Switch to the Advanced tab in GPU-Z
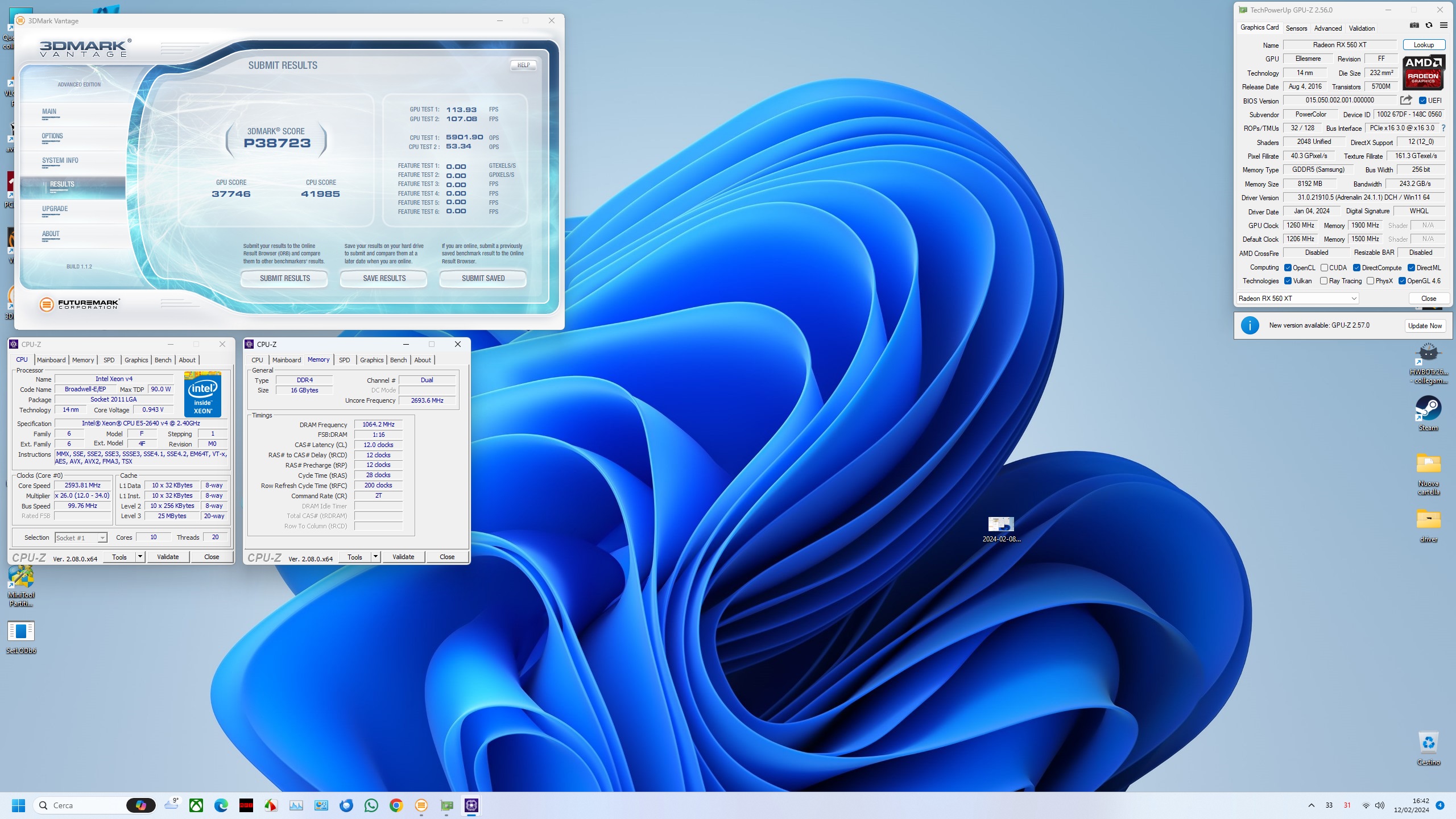This screenshot has width=1456, height=819. click(x=1328, y=28)
